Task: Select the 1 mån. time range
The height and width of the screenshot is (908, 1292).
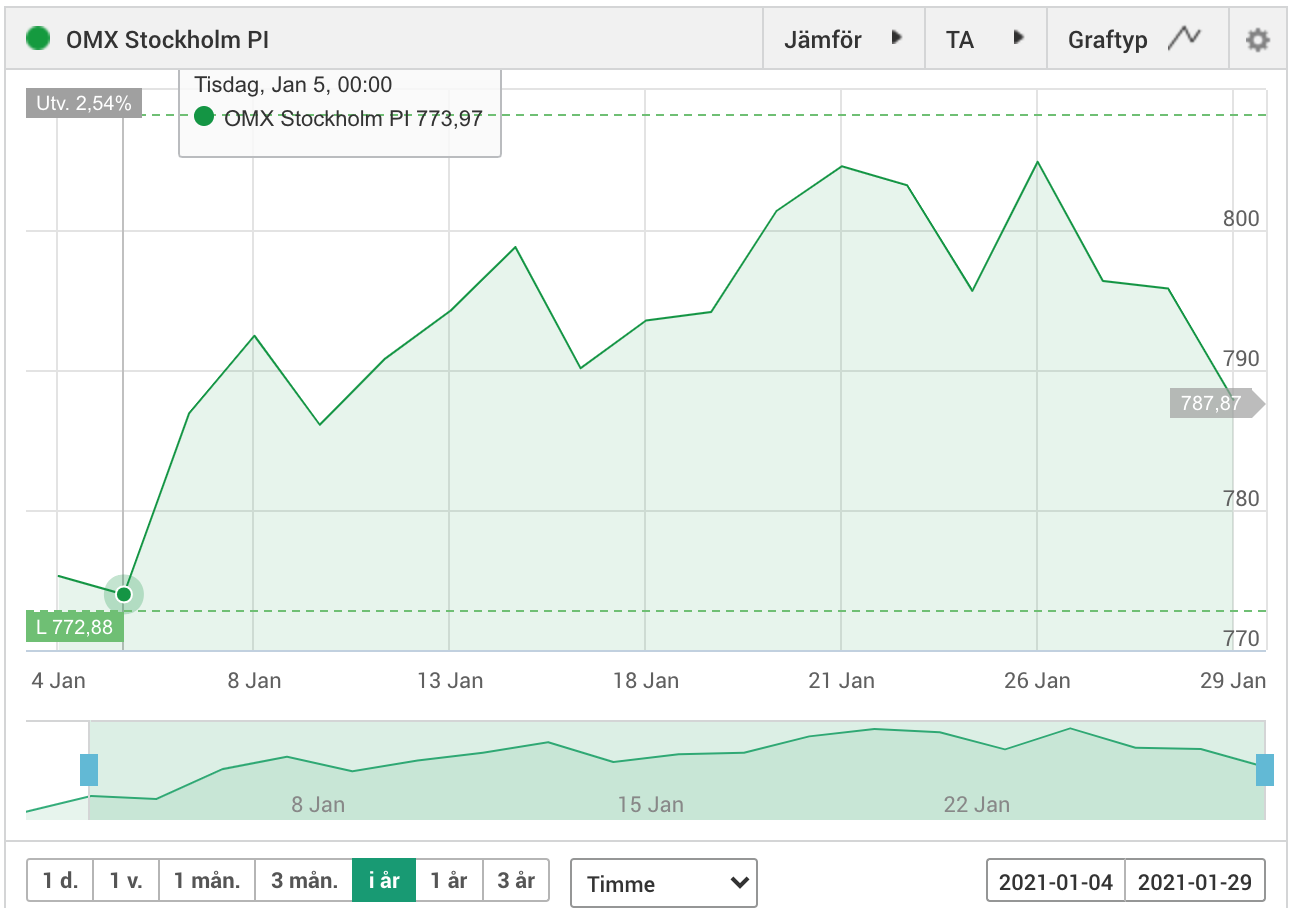Action: (x=207, y=881)
